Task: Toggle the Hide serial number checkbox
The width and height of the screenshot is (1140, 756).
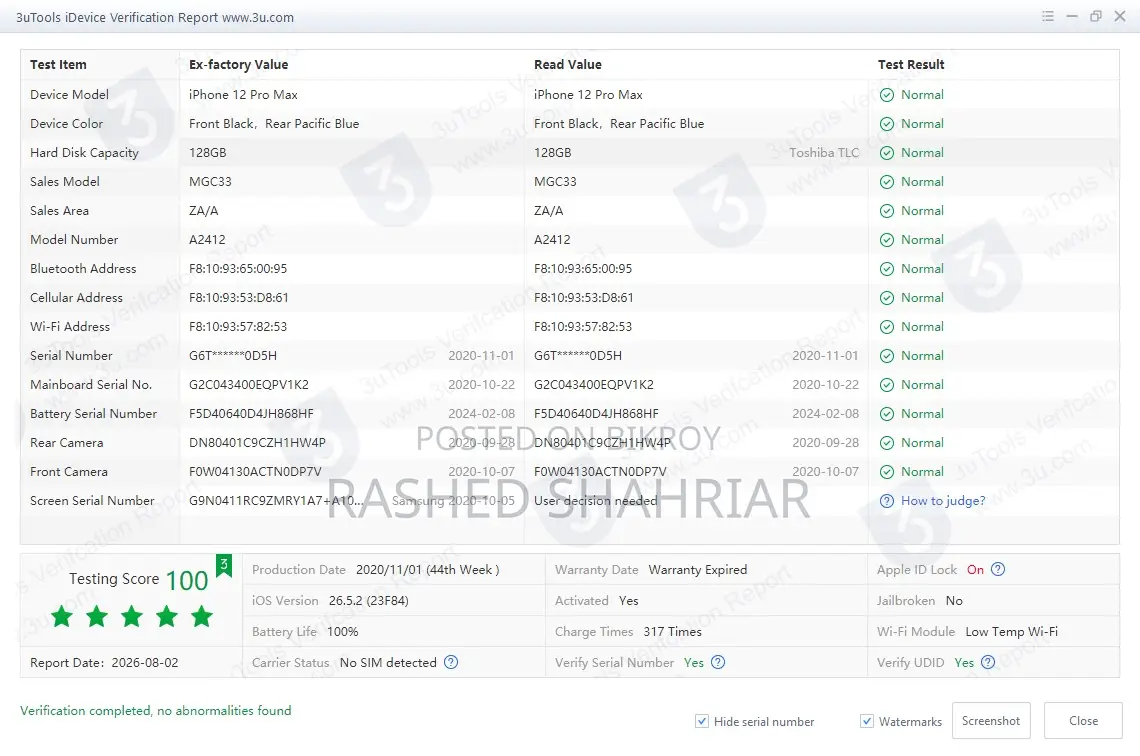Action: 702,721
